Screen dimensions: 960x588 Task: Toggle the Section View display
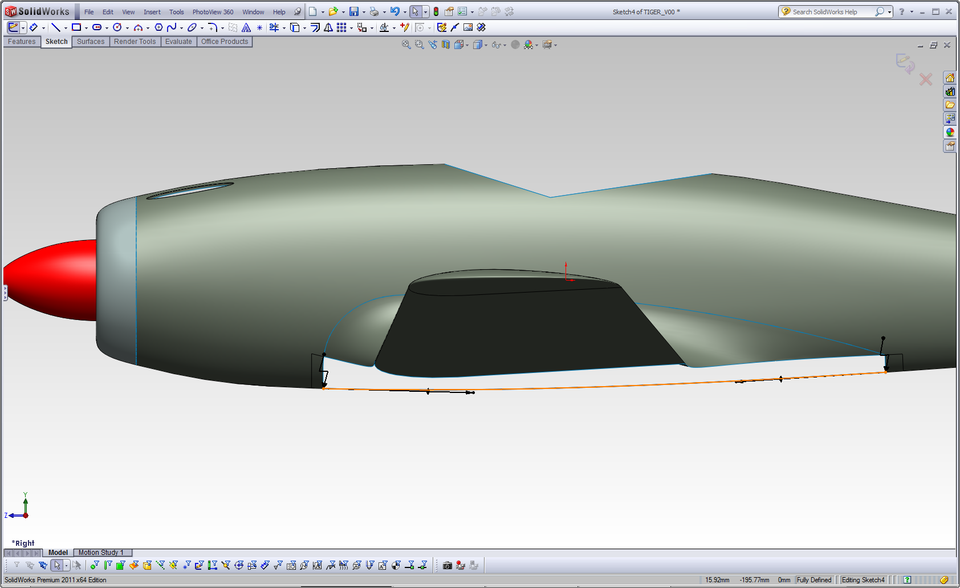[444, 46]
